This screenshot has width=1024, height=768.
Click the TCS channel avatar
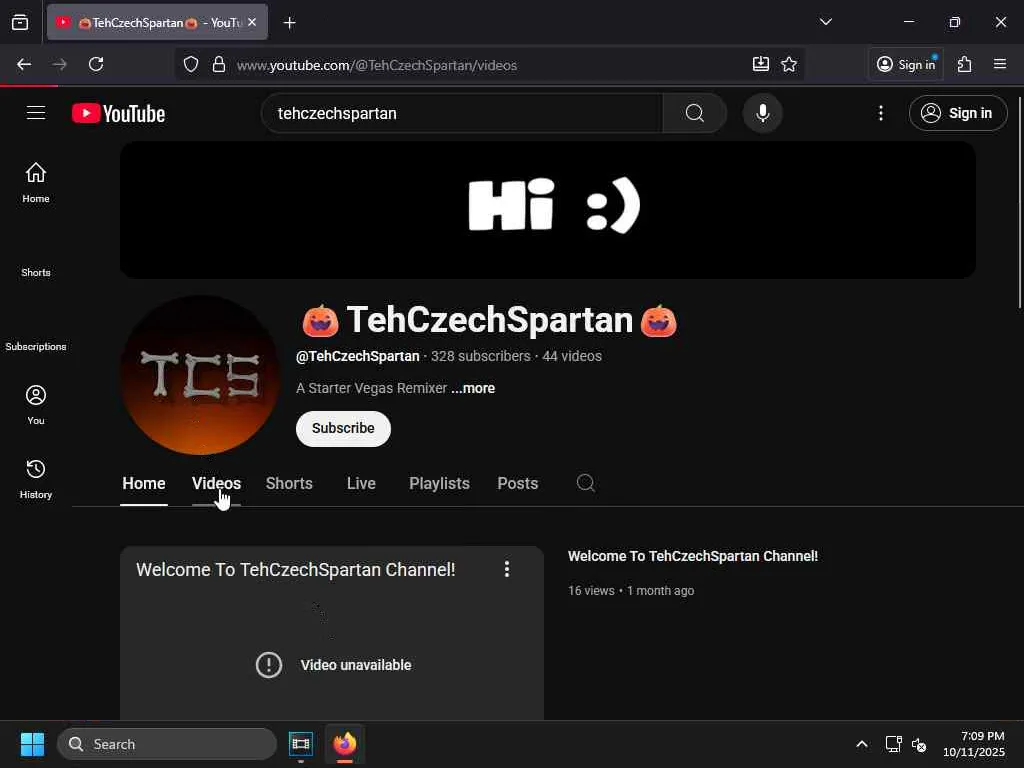click(x=200, y=375)
